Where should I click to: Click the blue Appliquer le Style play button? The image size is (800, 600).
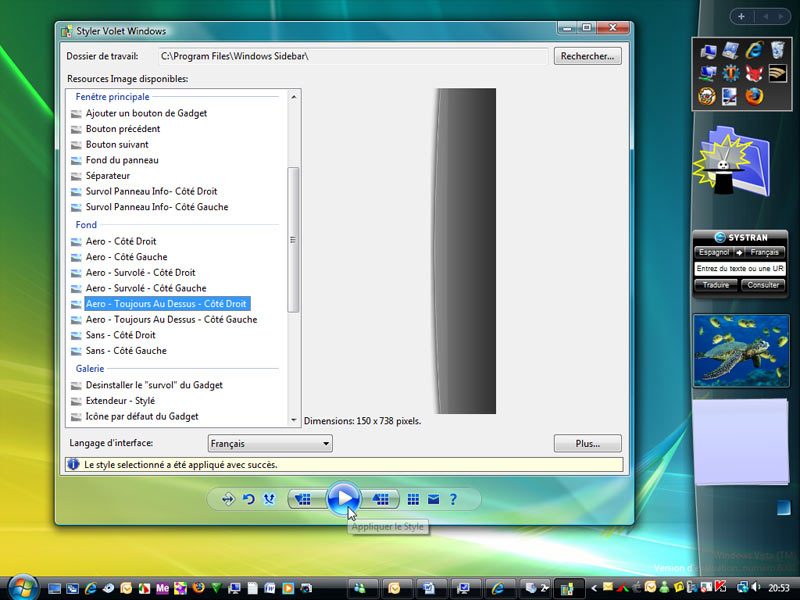(x=343, y=498)
